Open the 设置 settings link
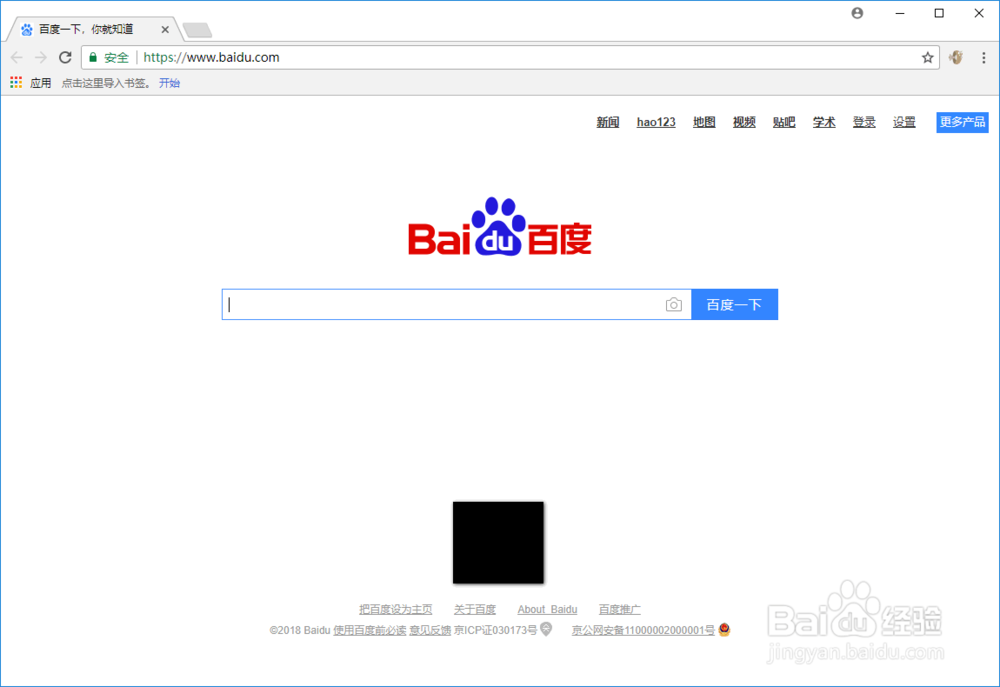 click(904, 122)
